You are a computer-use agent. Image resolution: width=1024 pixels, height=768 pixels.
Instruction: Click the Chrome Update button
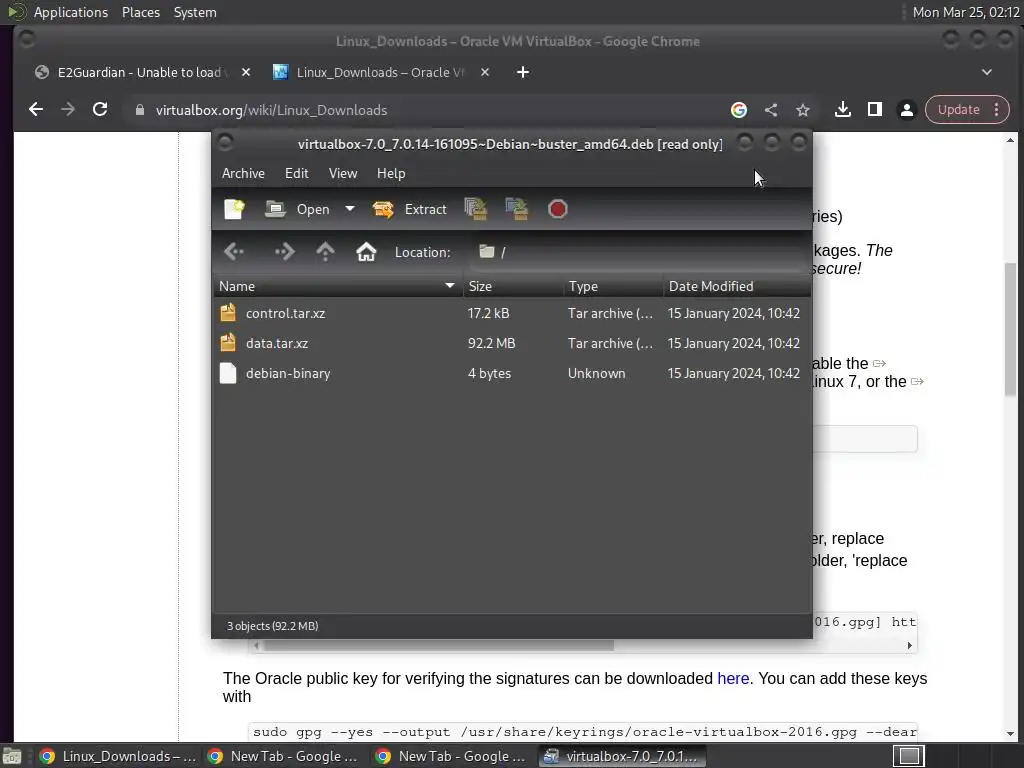click(x=958, y=110)
